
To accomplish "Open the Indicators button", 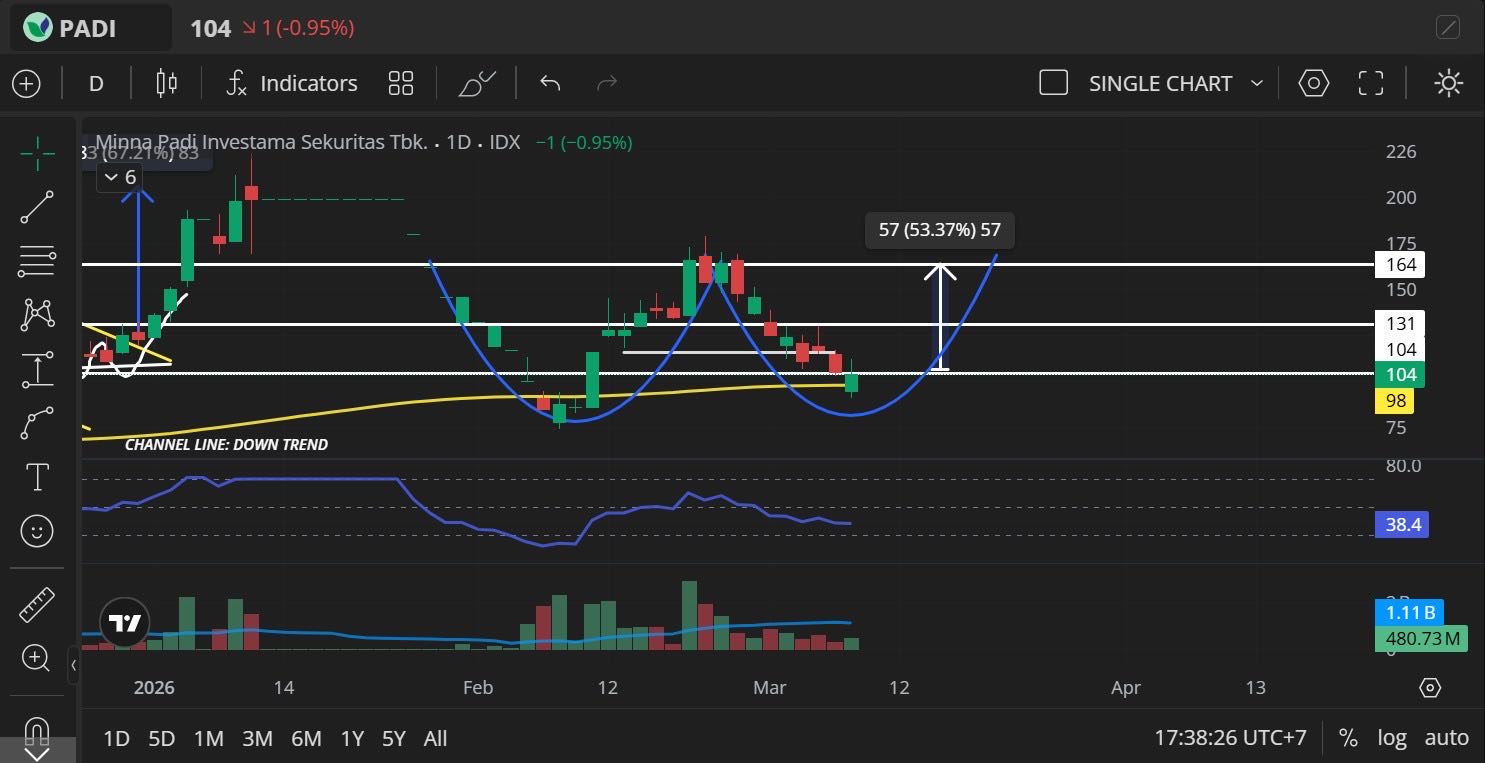I will click(291, 83).
